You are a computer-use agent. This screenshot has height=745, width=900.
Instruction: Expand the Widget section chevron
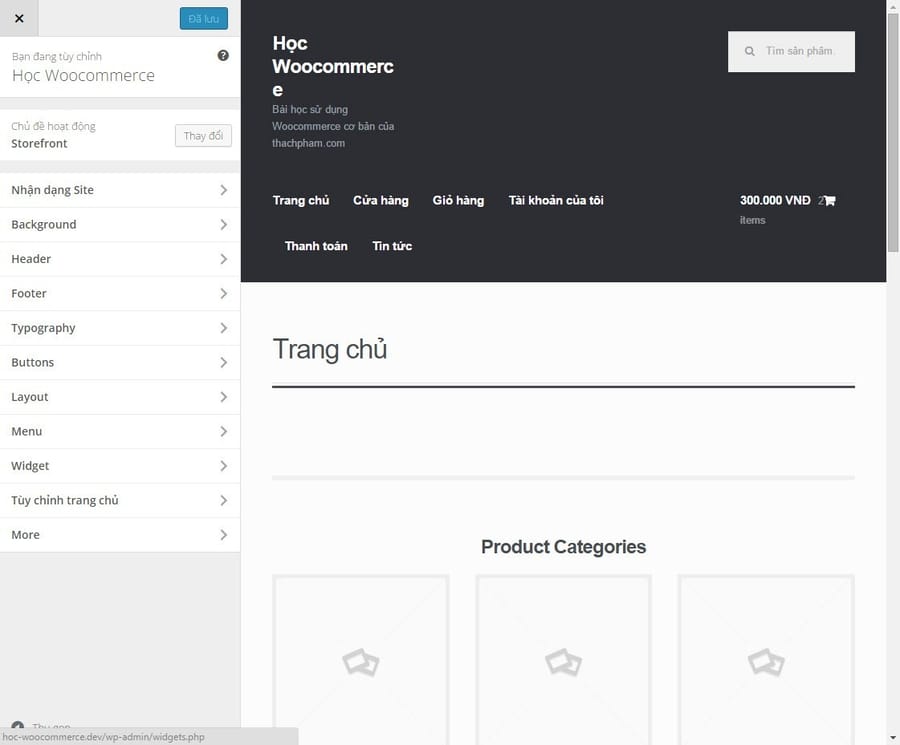click(x=224, y=465)
